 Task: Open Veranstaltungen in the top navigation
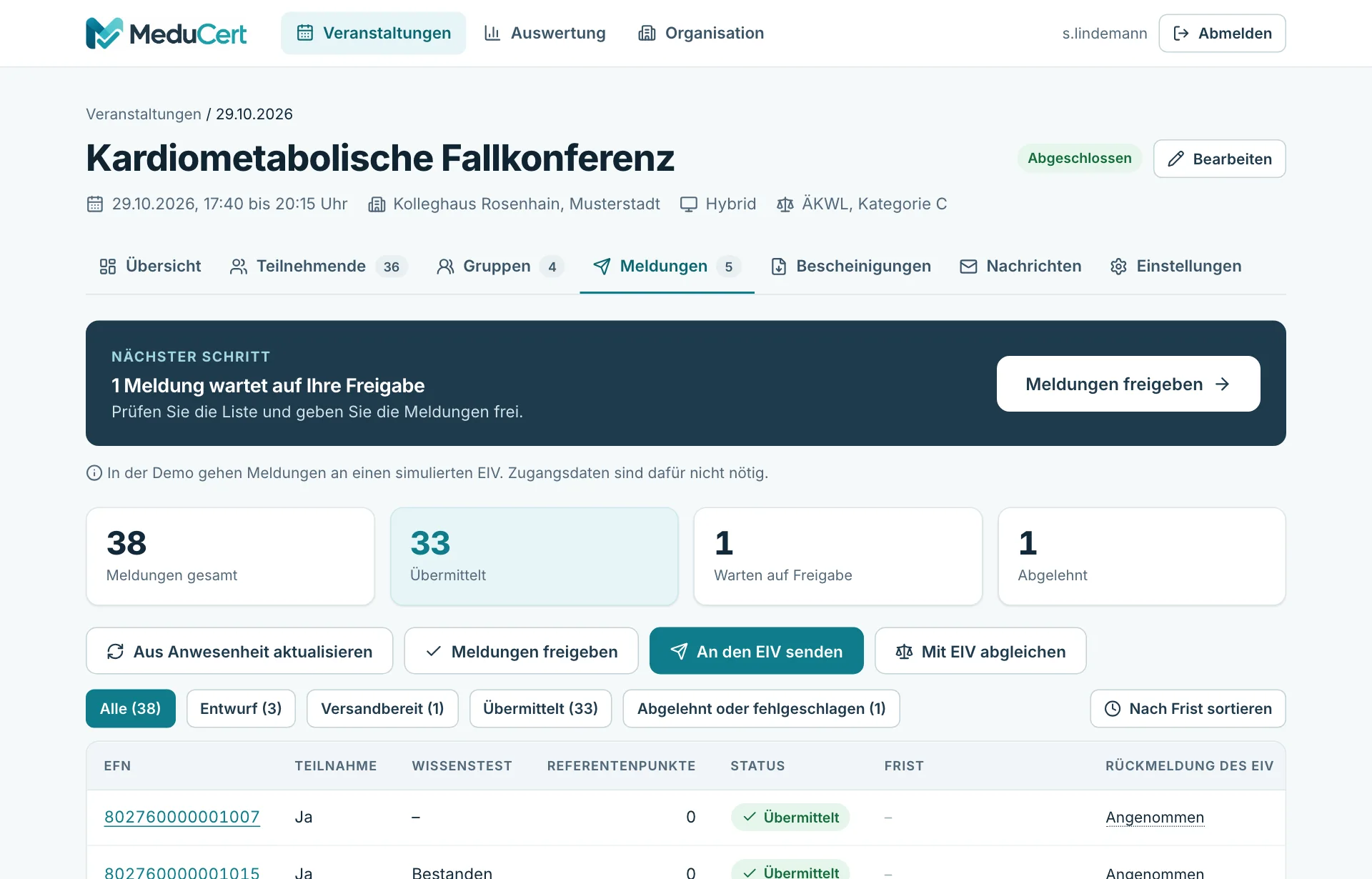point(373,33)
